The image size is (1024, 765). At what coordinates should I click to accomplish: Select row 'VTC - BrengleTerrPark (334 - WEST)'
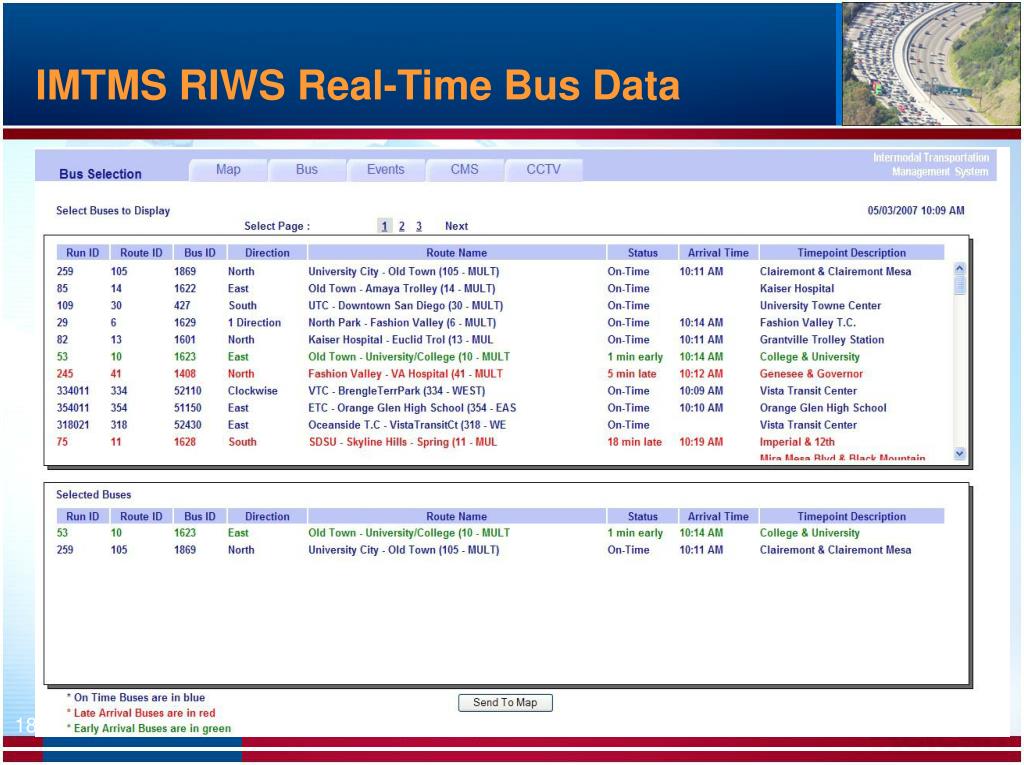[x=500, y=391]
